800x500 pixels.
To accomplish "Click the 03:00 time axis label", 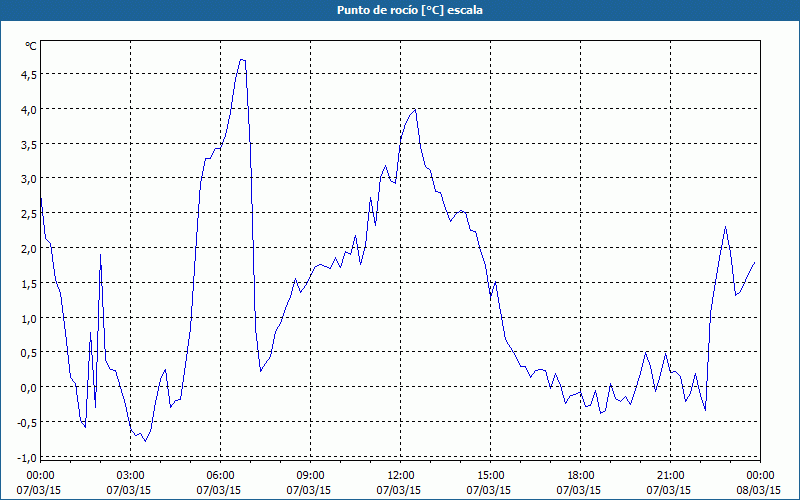I will pos(131,476).
